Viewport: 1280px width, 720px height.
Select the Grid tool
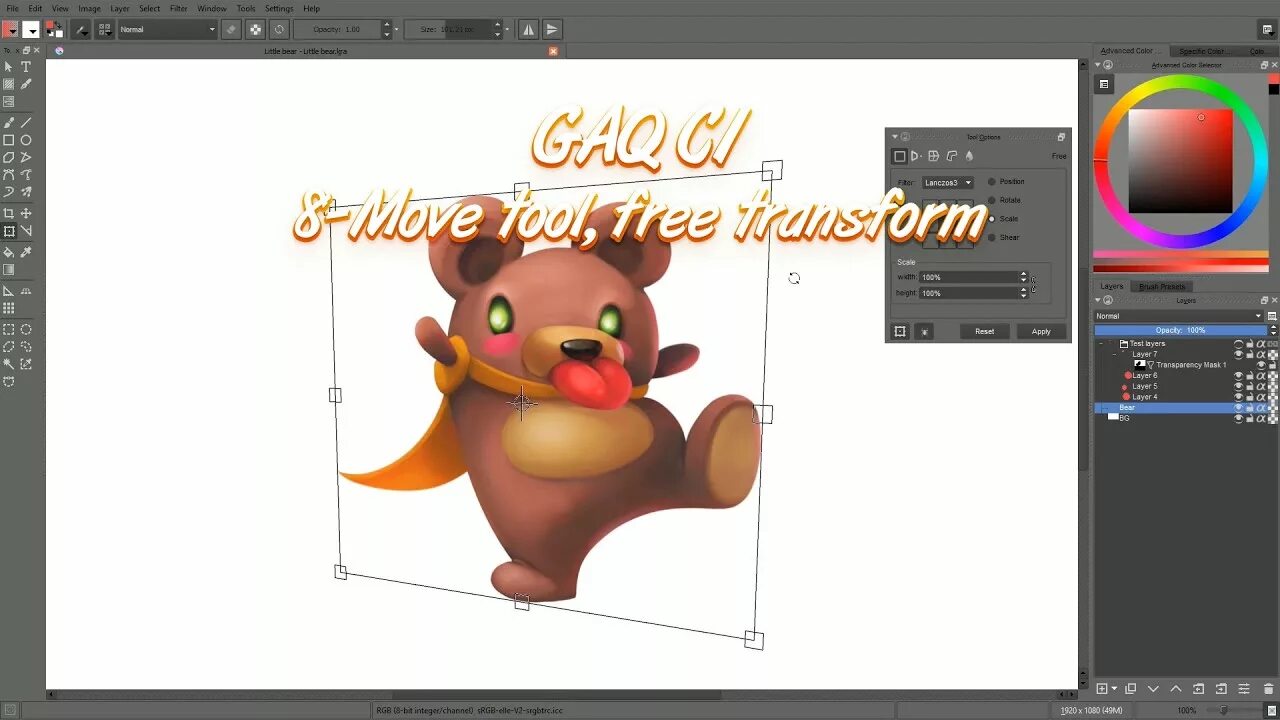pos(9,308)
